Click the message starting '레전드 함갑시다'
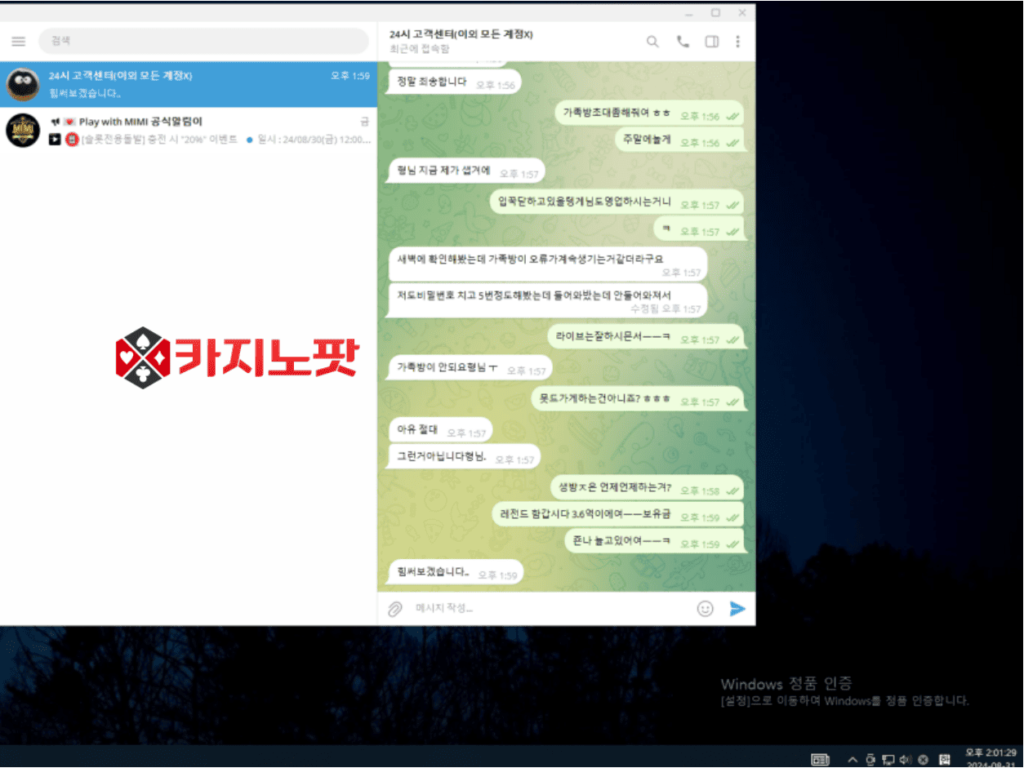 [x=618, y=515]
